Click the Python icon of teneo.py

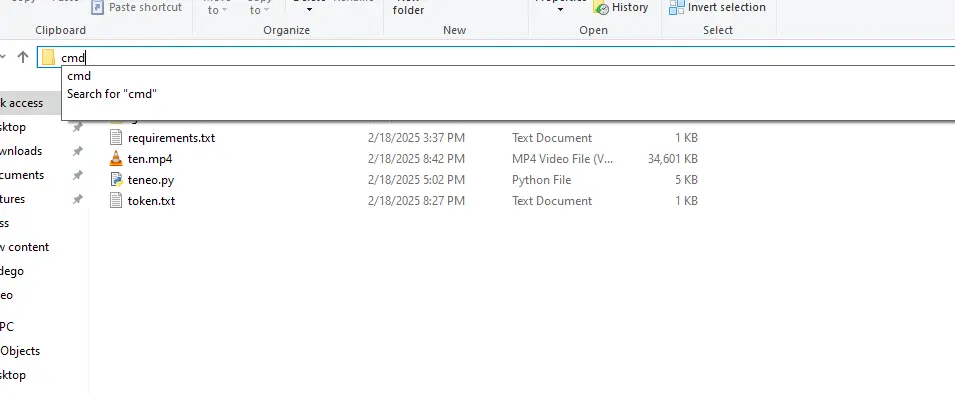click(116, 180)
